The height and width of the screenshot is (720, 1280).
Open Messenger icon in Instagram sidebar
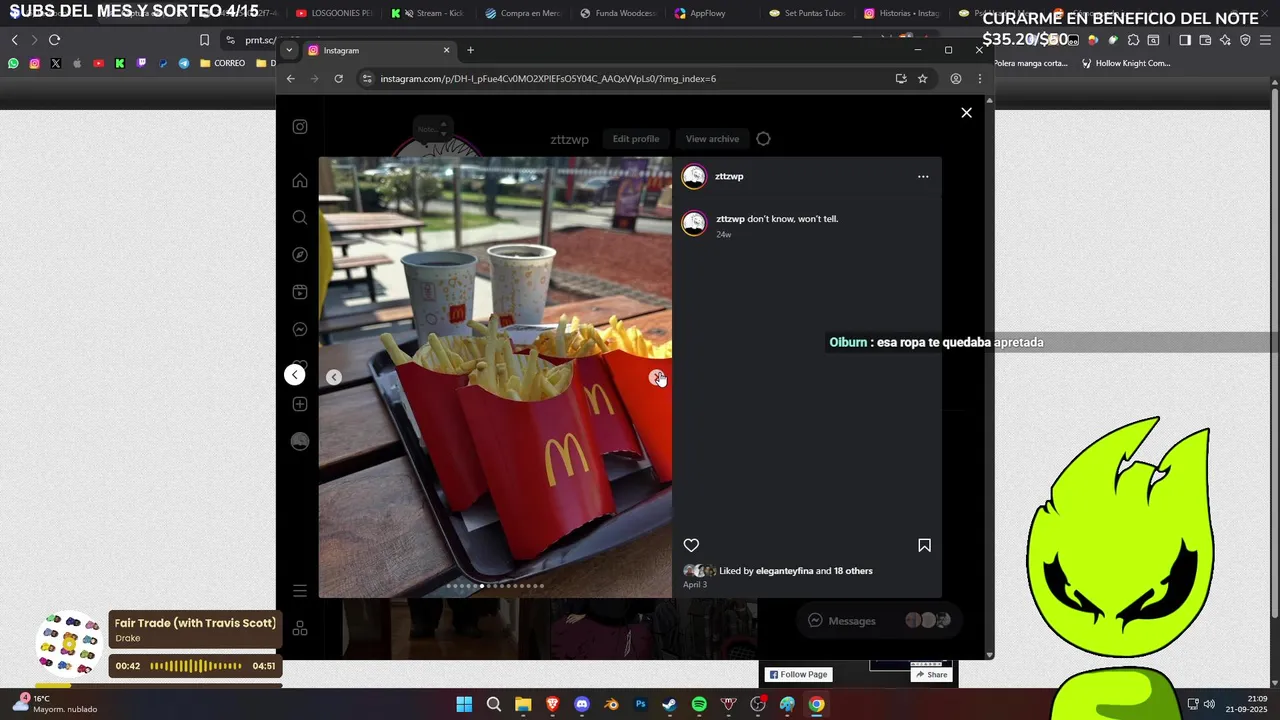coord(300,330)
